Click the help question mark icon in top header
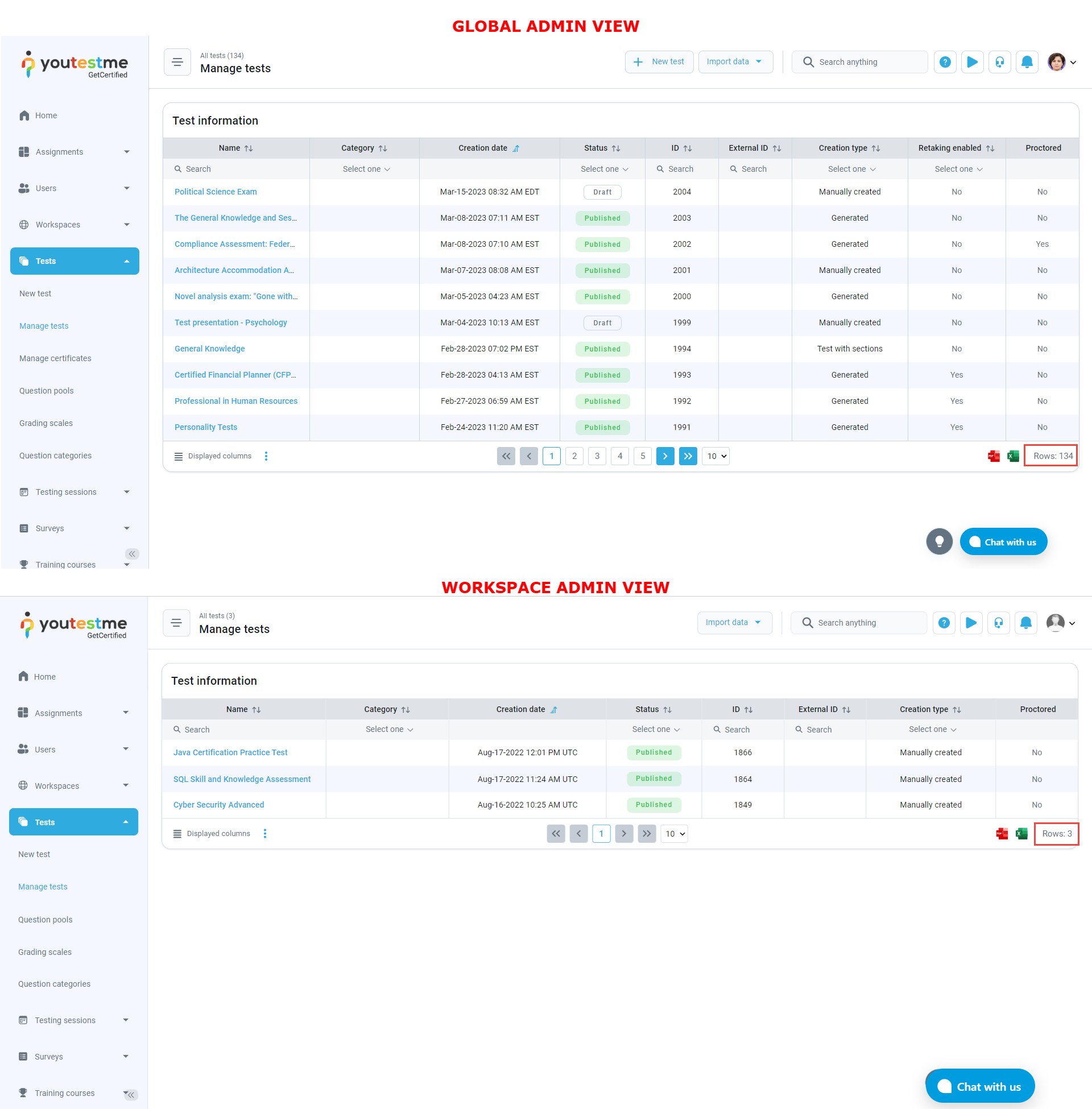 [945, 62]
